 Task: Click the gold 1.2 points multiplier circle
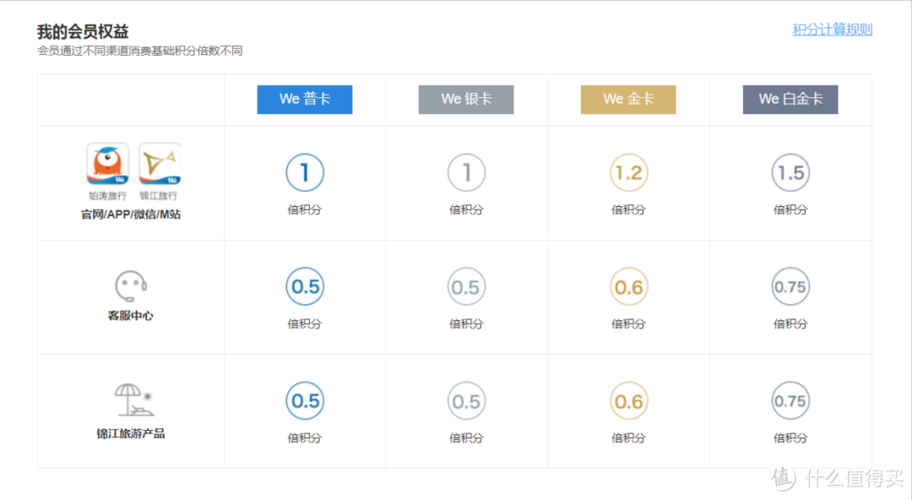pos(628,173)
